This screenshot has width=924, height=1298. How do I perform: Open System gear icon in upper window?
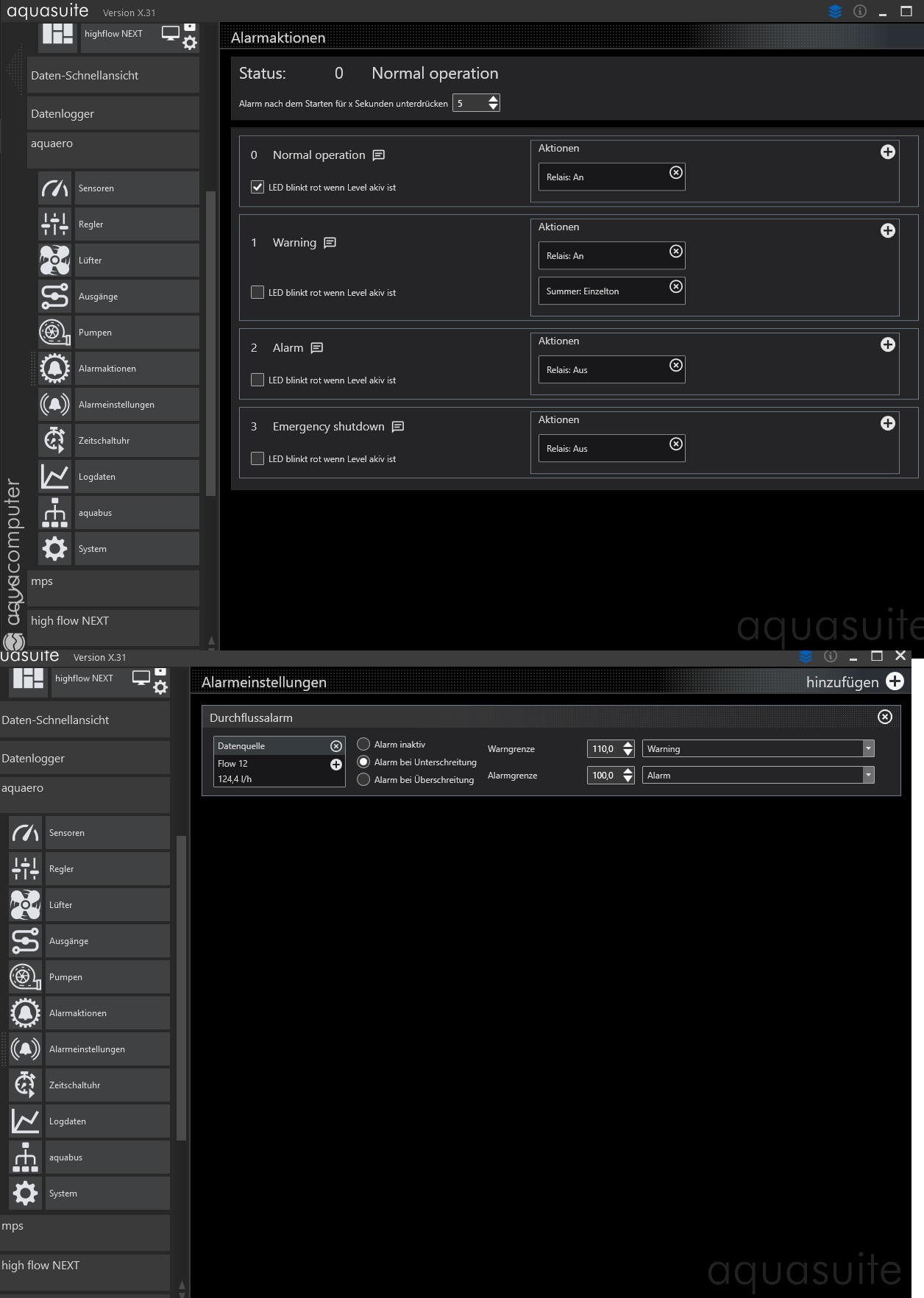(54, 549)
